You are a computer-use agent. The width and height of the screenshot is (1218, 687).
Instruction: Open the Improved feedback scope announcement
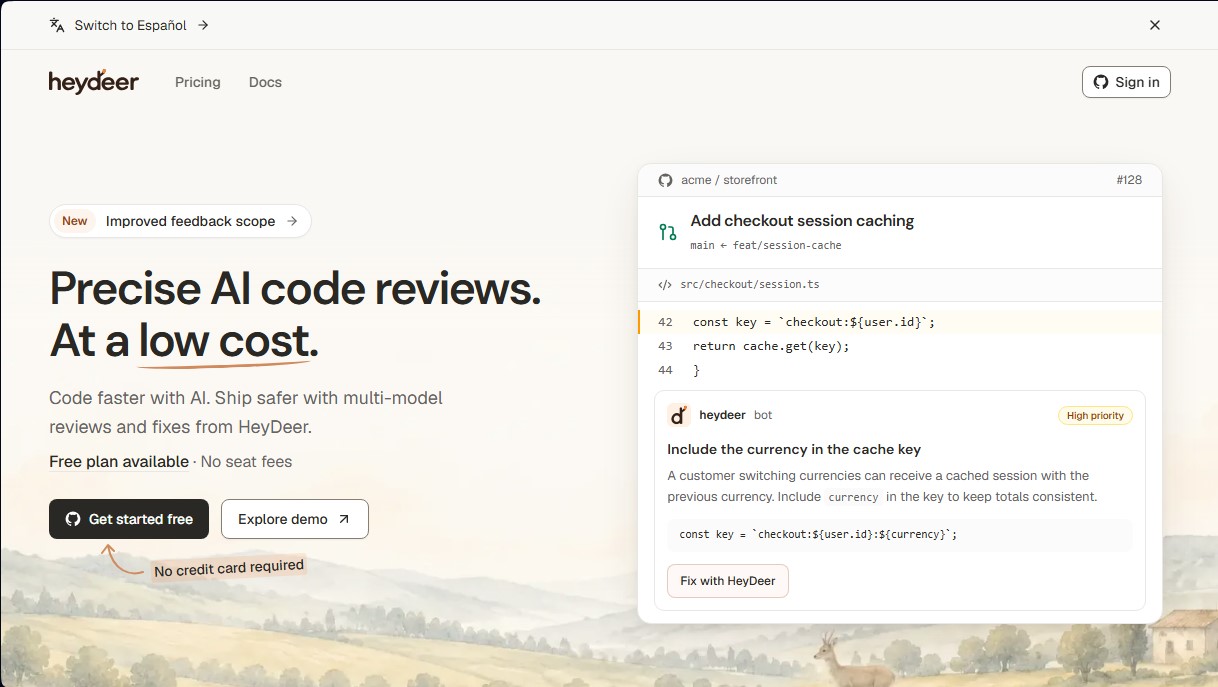click(180, 221)
